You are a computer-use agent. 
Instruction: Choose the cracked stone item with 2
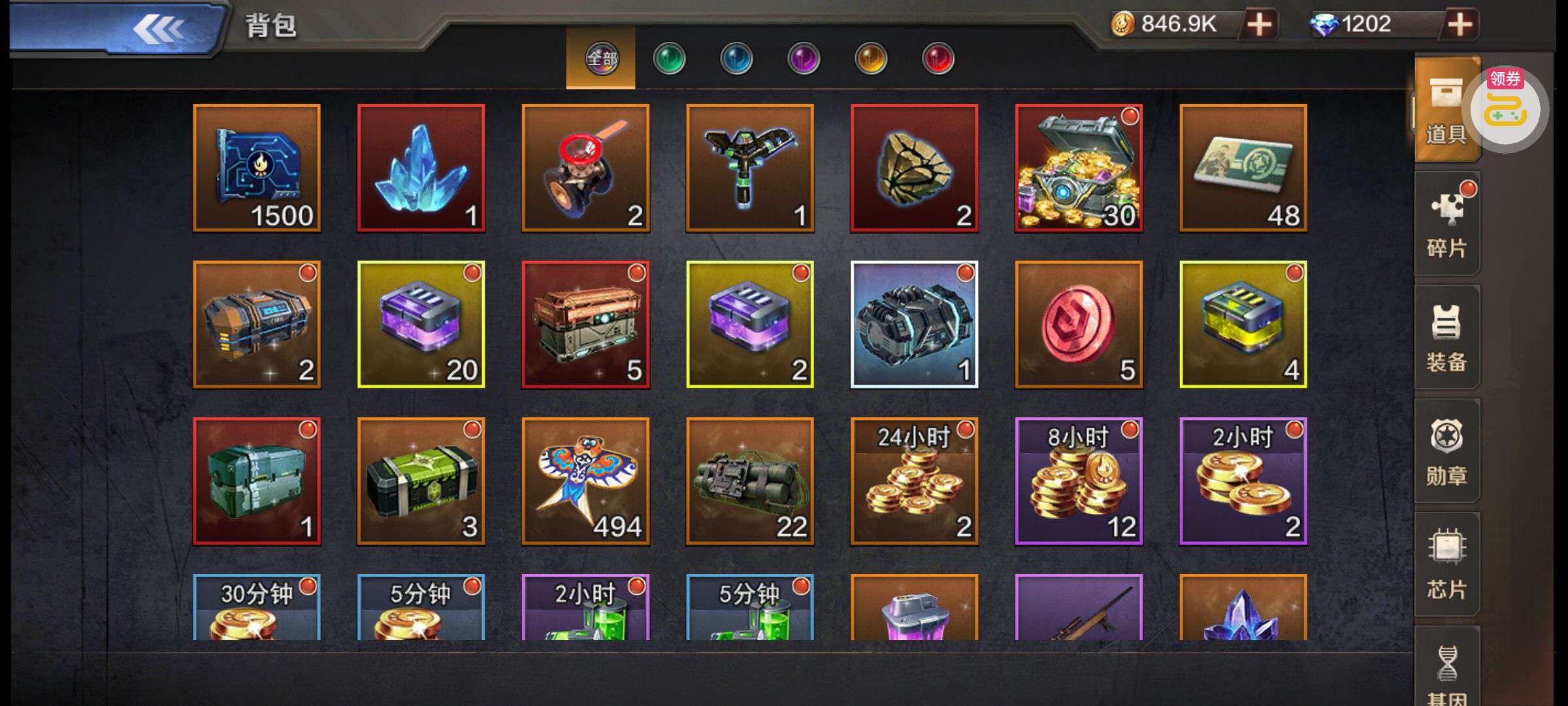click(914, 168)
